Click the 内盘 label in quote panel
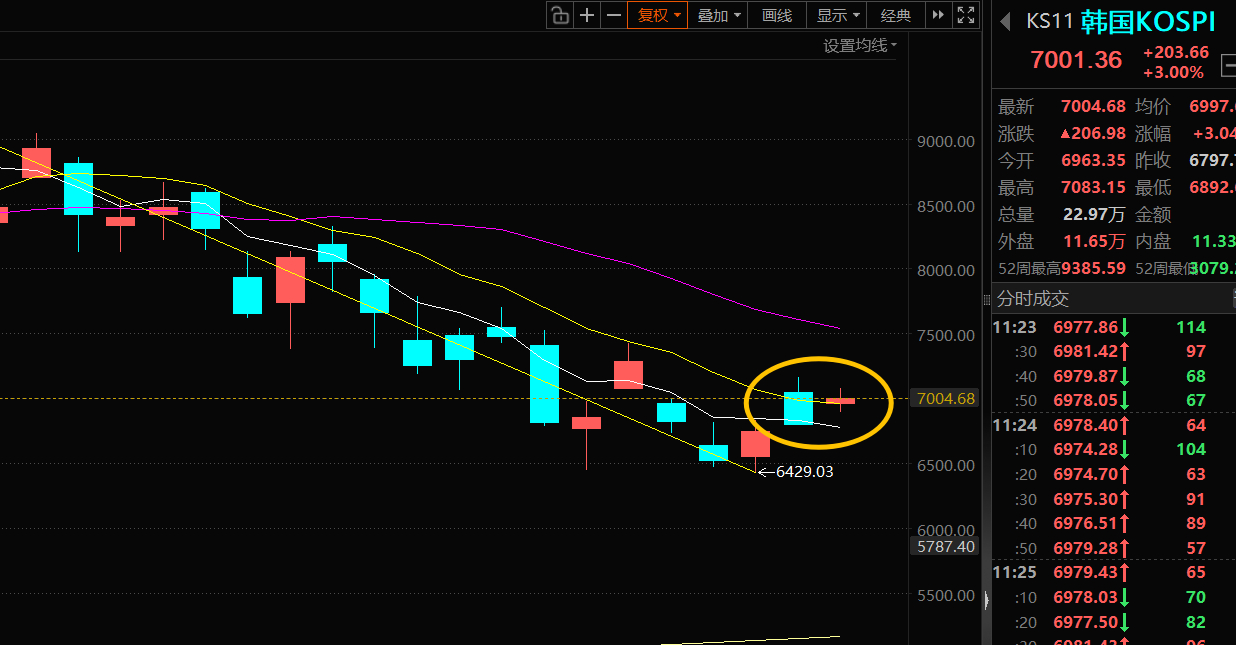The width and height of the screenshot is (1236, 645). click(x=1153, y=242)
